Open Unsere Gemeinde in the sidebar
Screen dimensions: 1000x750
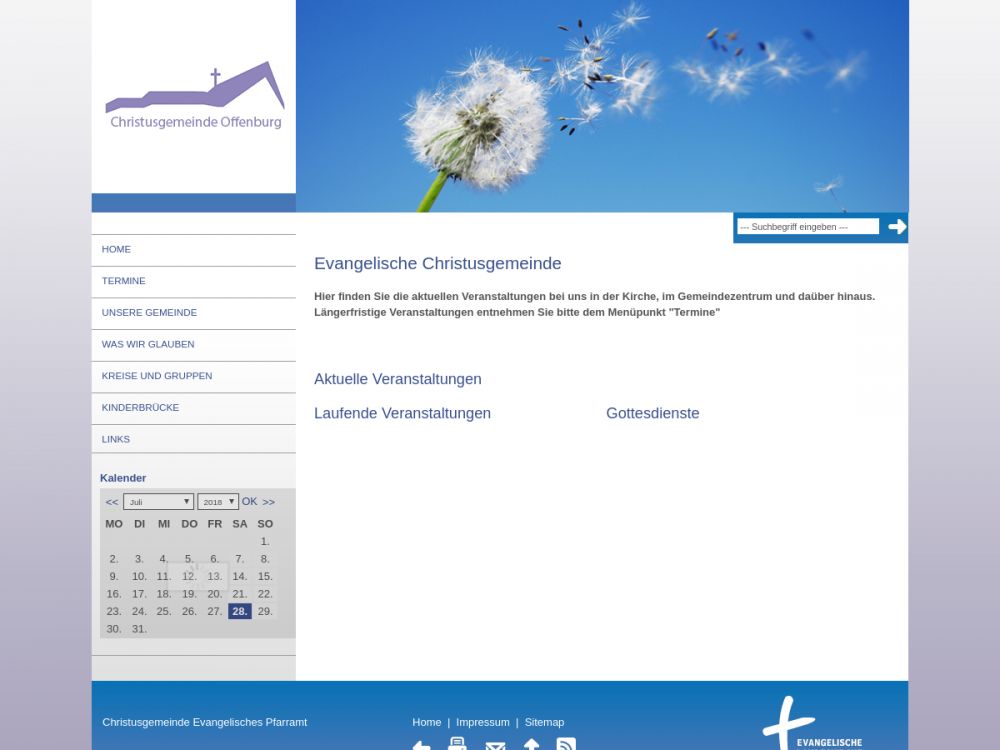click(149, 313)
